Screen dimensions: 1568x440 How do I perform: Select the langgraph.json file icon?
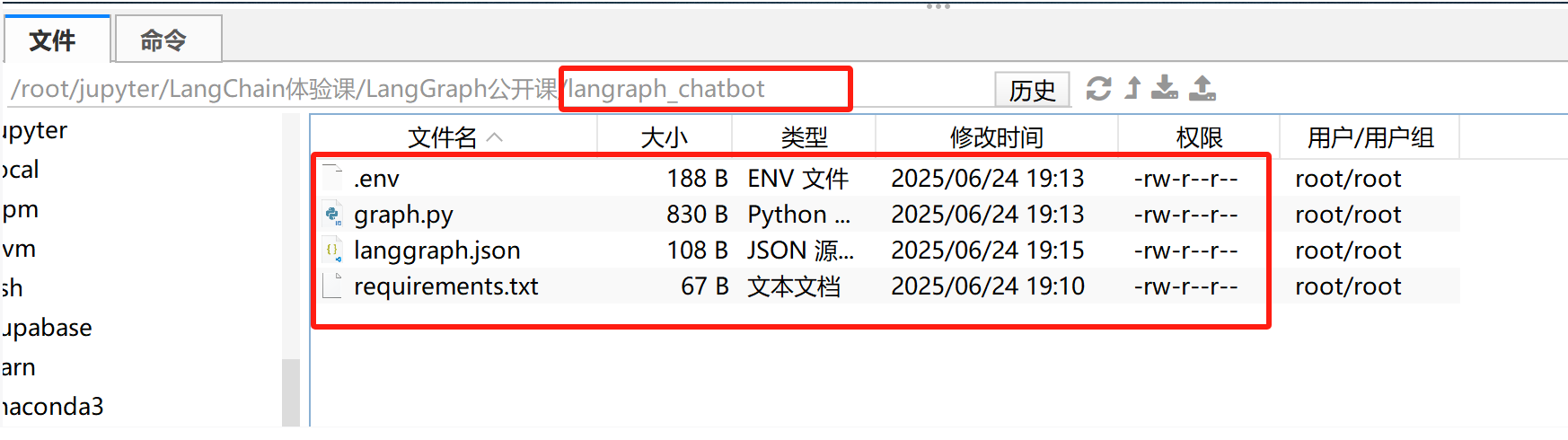coord(333,251)
